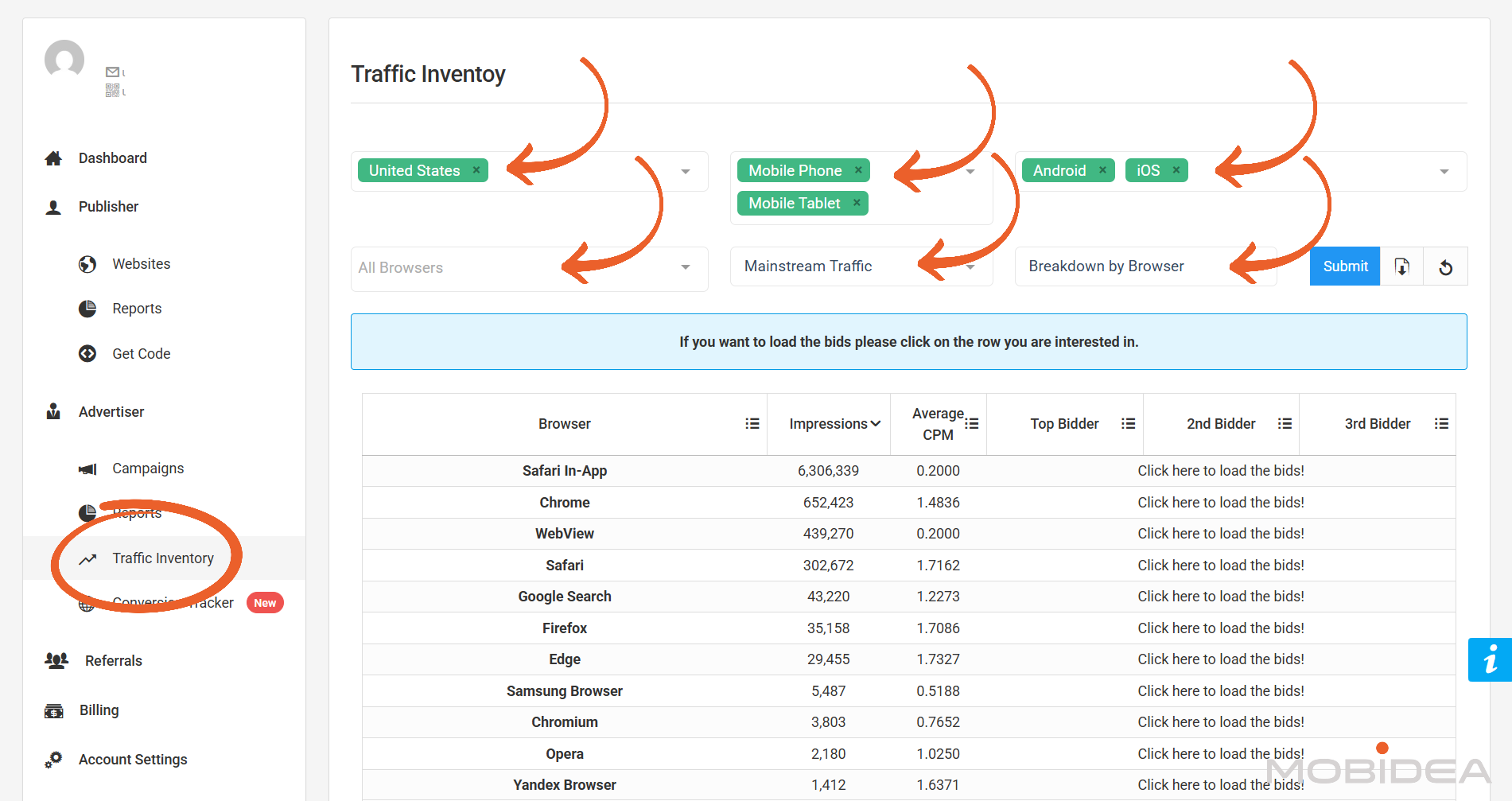The image size is (1512, 801).
Task: Open 3rd Bidder column menu icon
Action: coord(1441,424)
